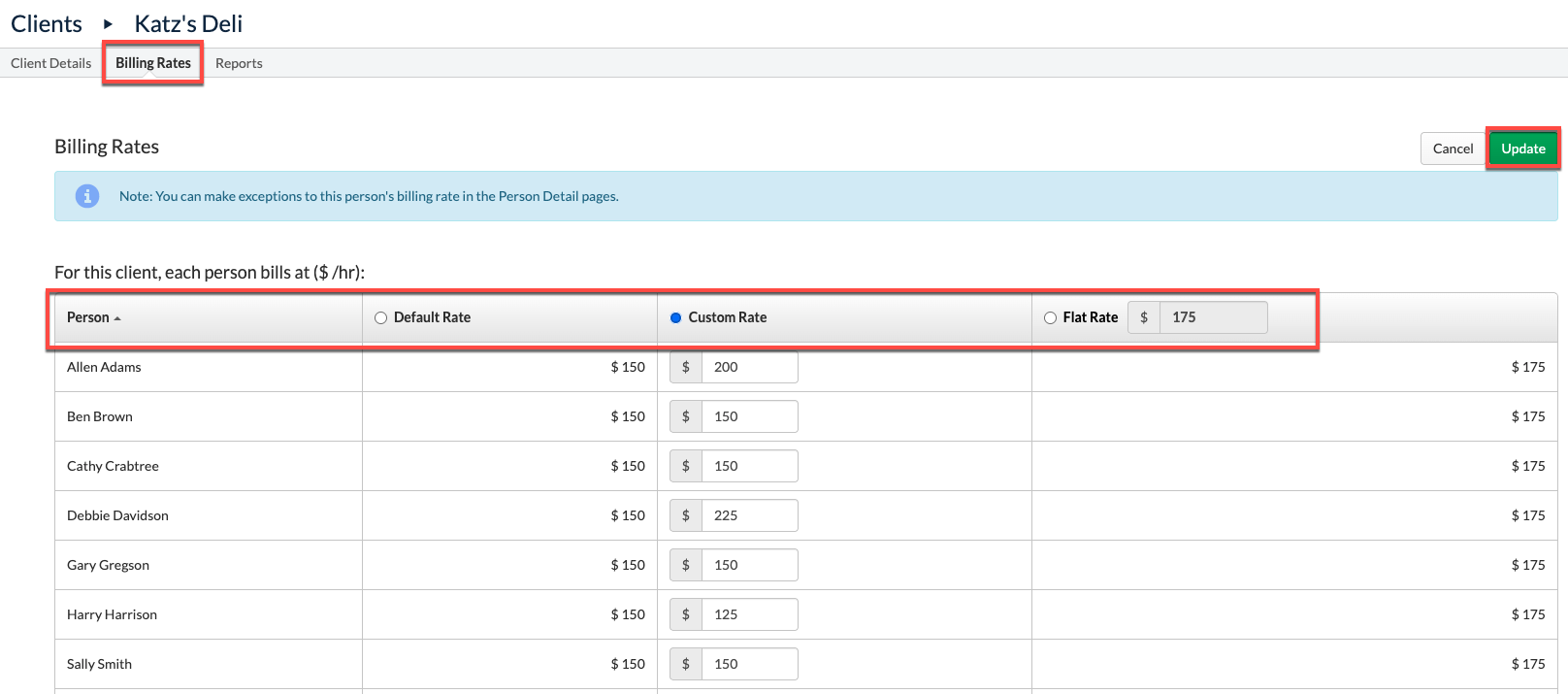Sort by the Person column arrow
The width and height of the screenshot is (1568, 694).
pyautogui.click(x=117, y=318)
